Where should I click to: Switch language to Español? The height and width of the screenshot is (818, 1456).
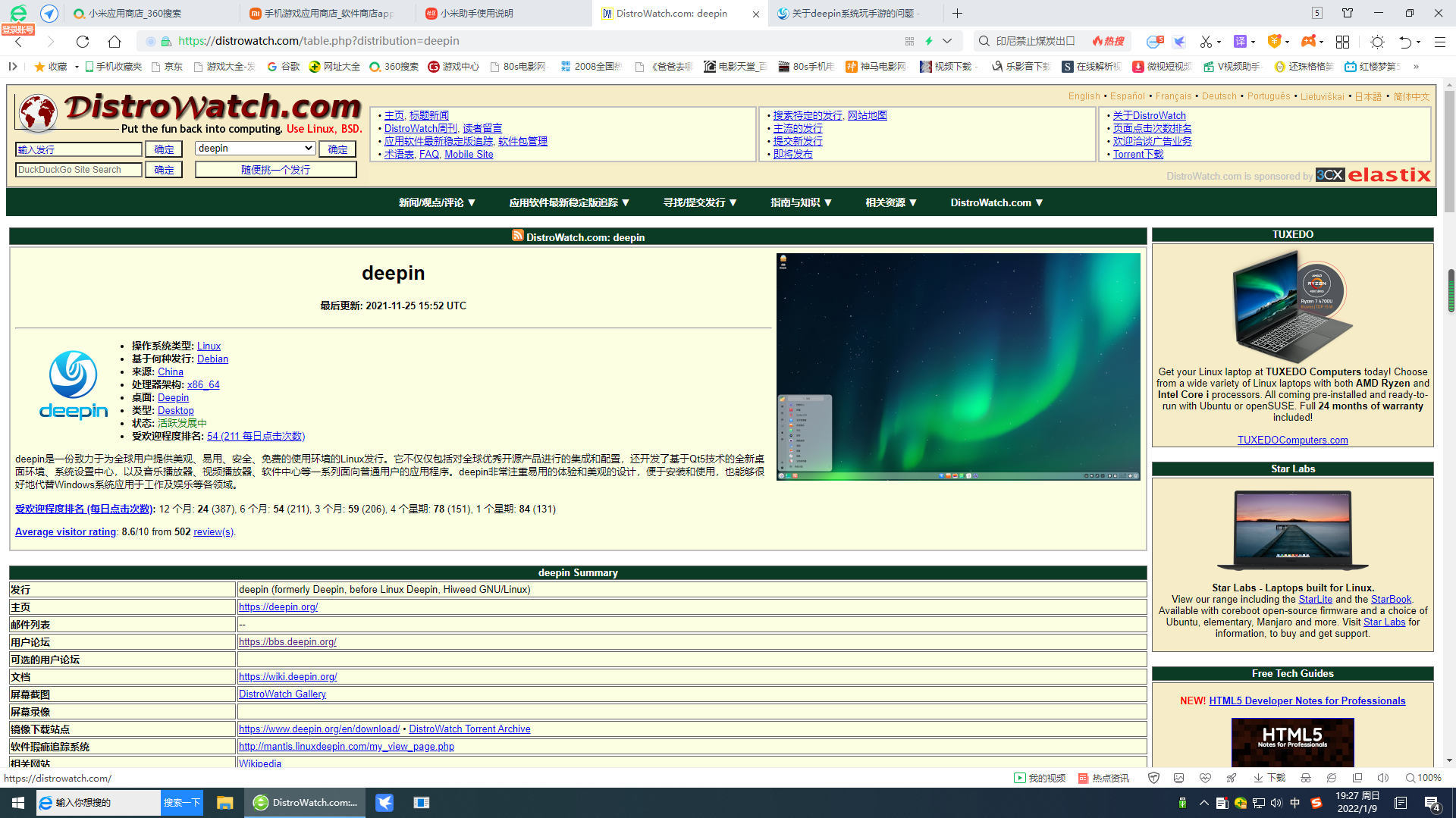pos(1127,96)
